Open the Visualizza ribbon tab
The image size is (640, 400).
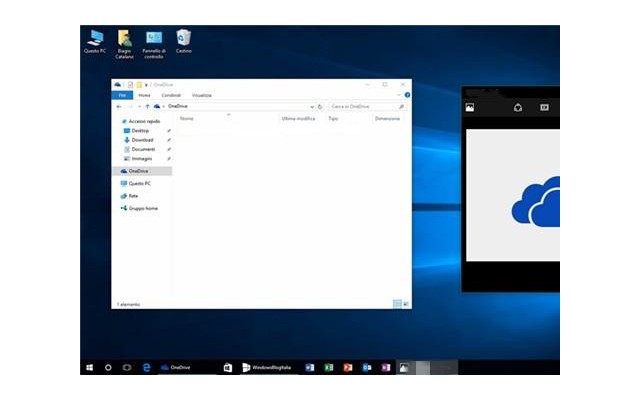(202, 95)
